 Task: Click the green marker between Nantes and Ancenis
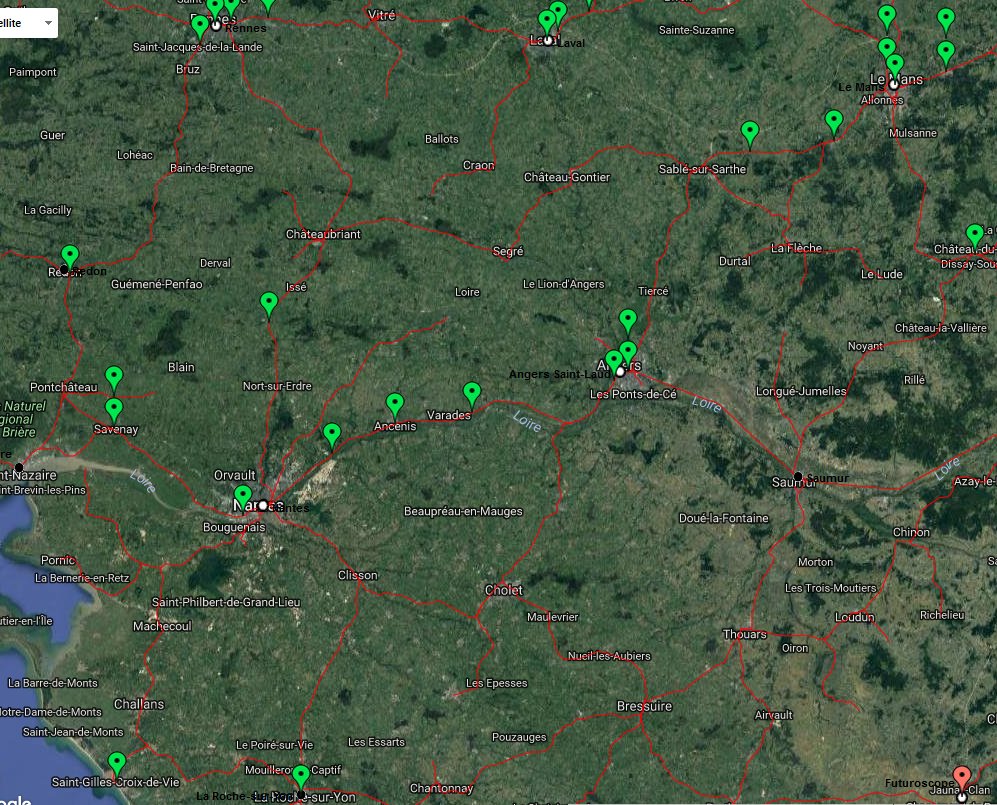pyautogui.click(x=332, y=436)
